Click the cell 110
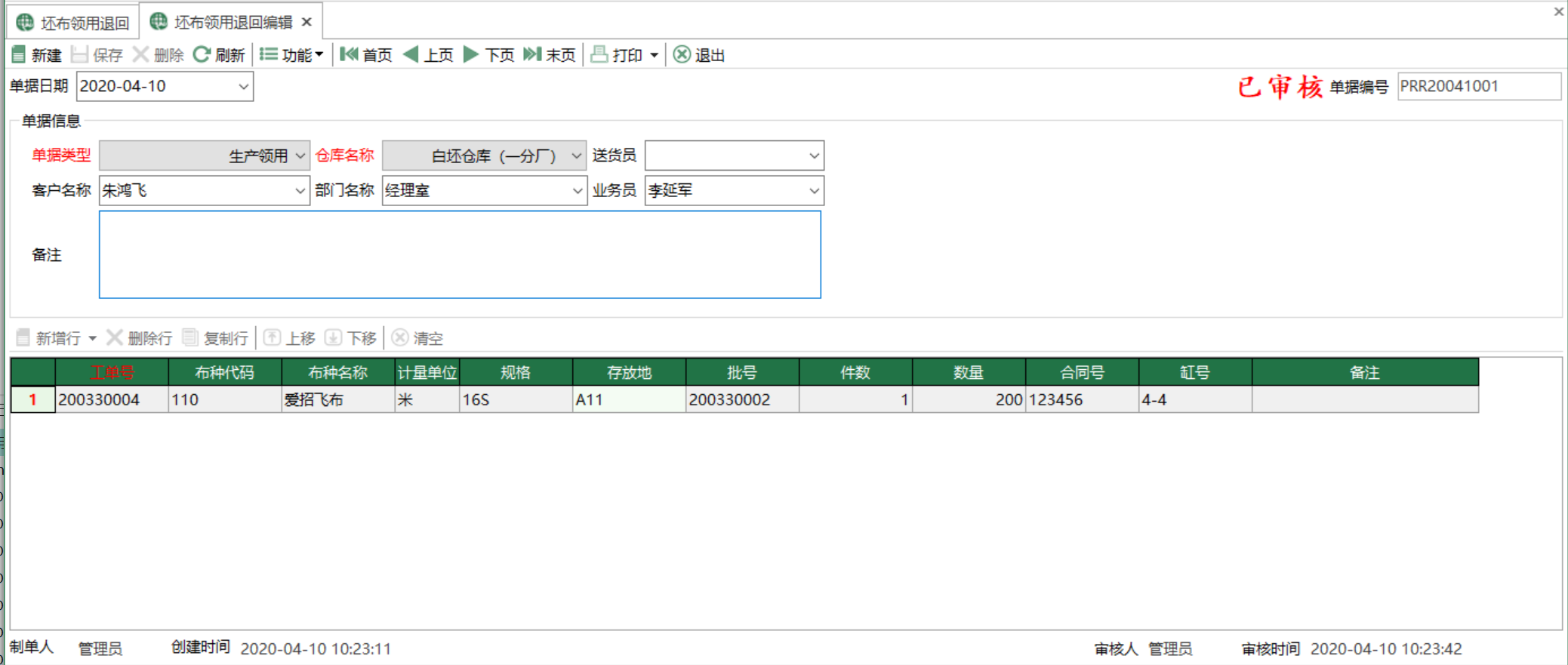This screenshot has width=1568, height=665. point(225,399)
